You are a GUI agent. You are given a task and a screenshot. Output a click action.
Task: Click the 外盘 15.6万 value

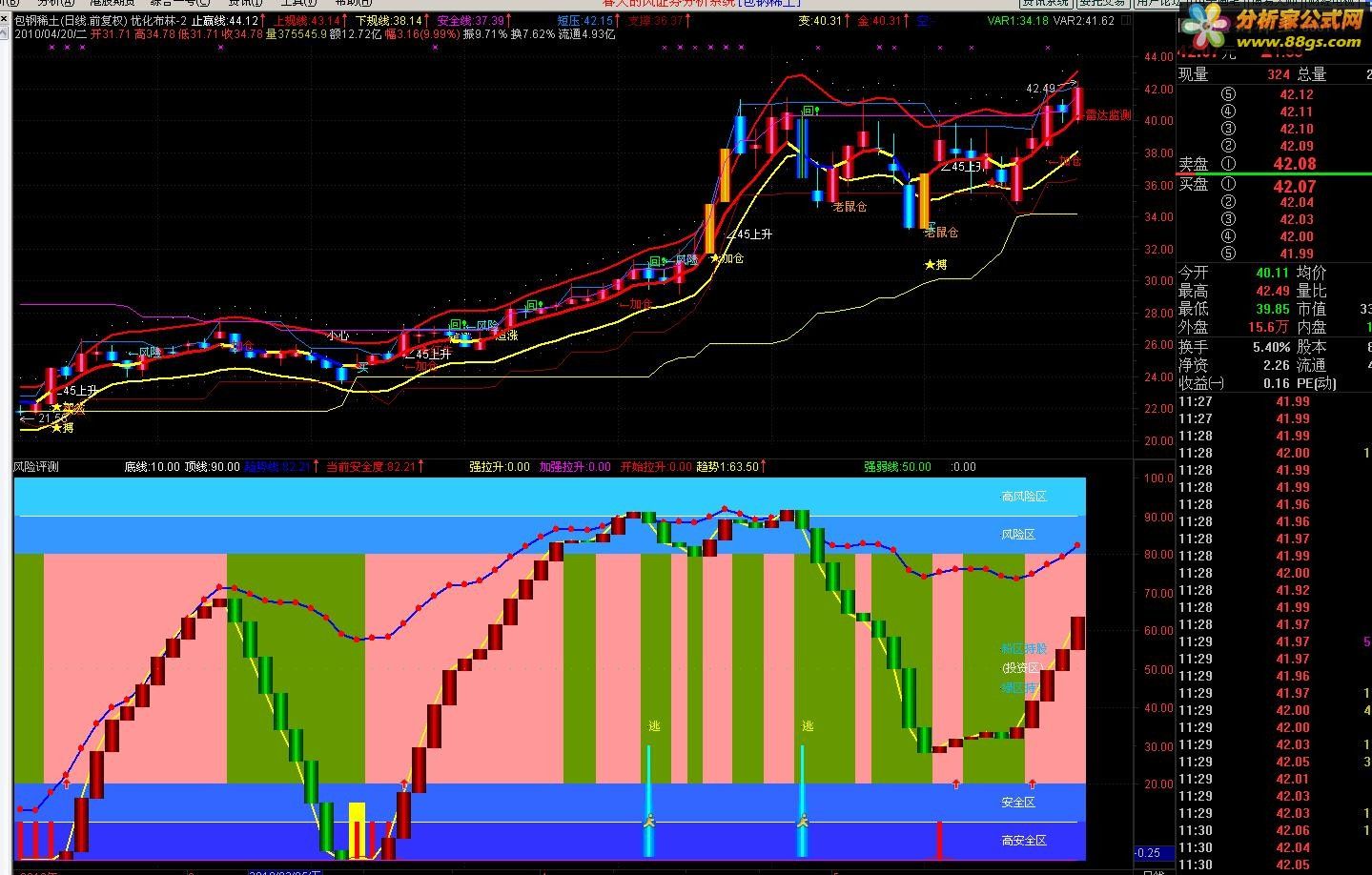1271,327
